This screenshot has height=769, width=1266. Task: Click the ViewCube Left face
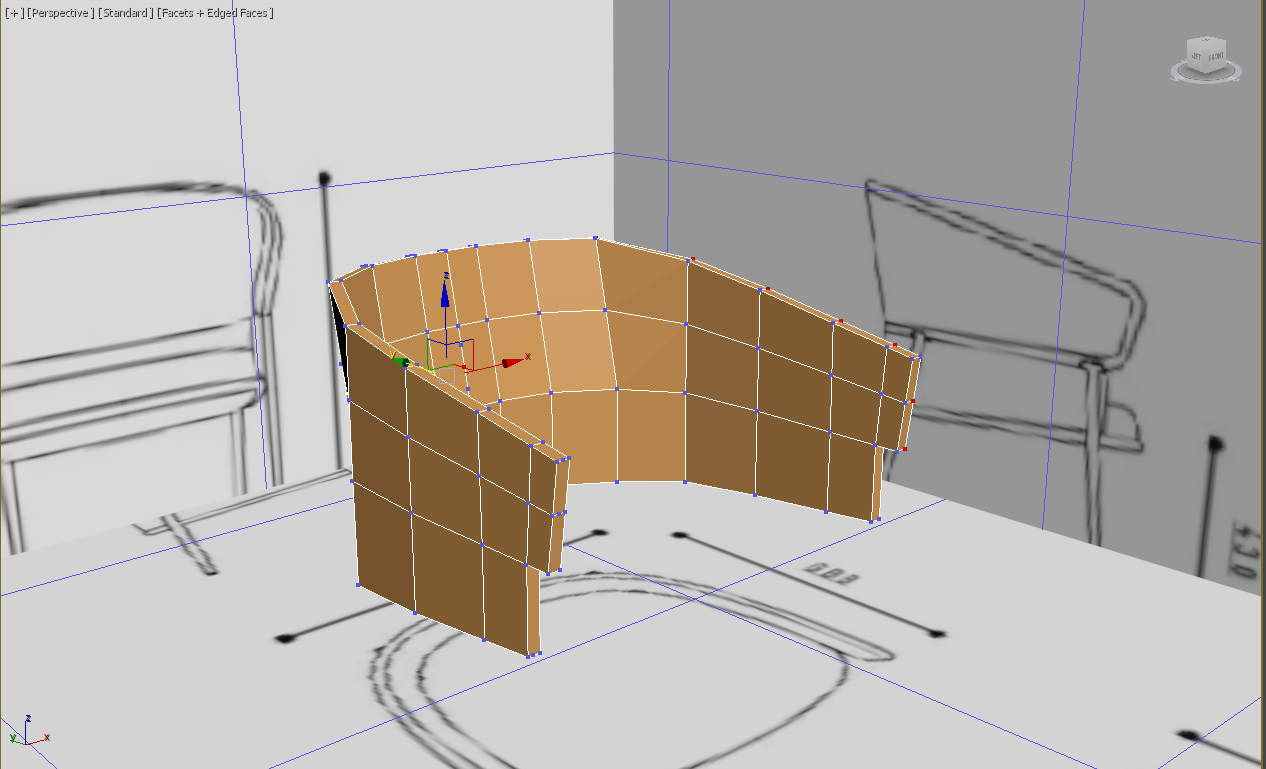1196,58
